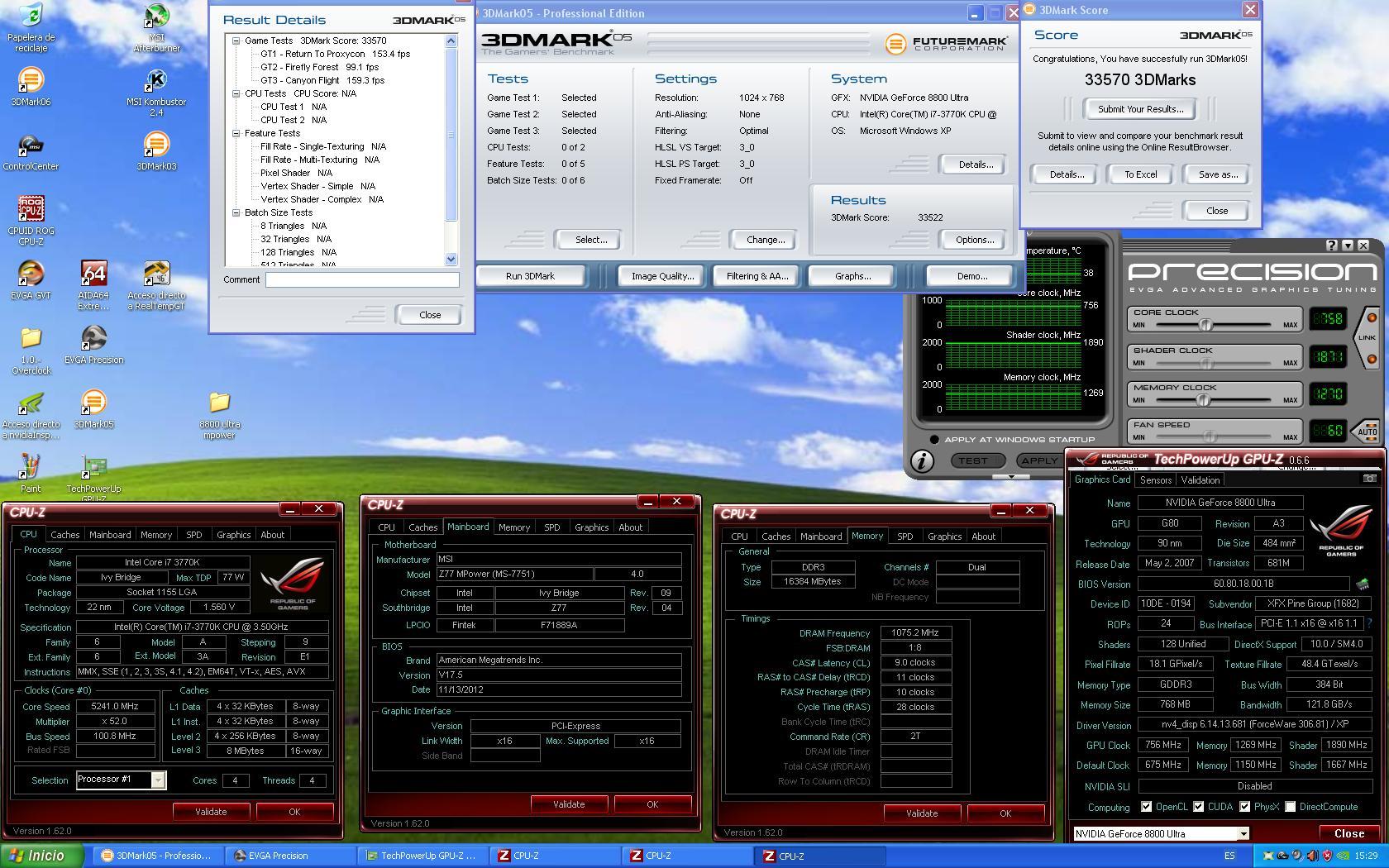
Task: Adjust the Core Clock slider handle
Action: 1205,325
